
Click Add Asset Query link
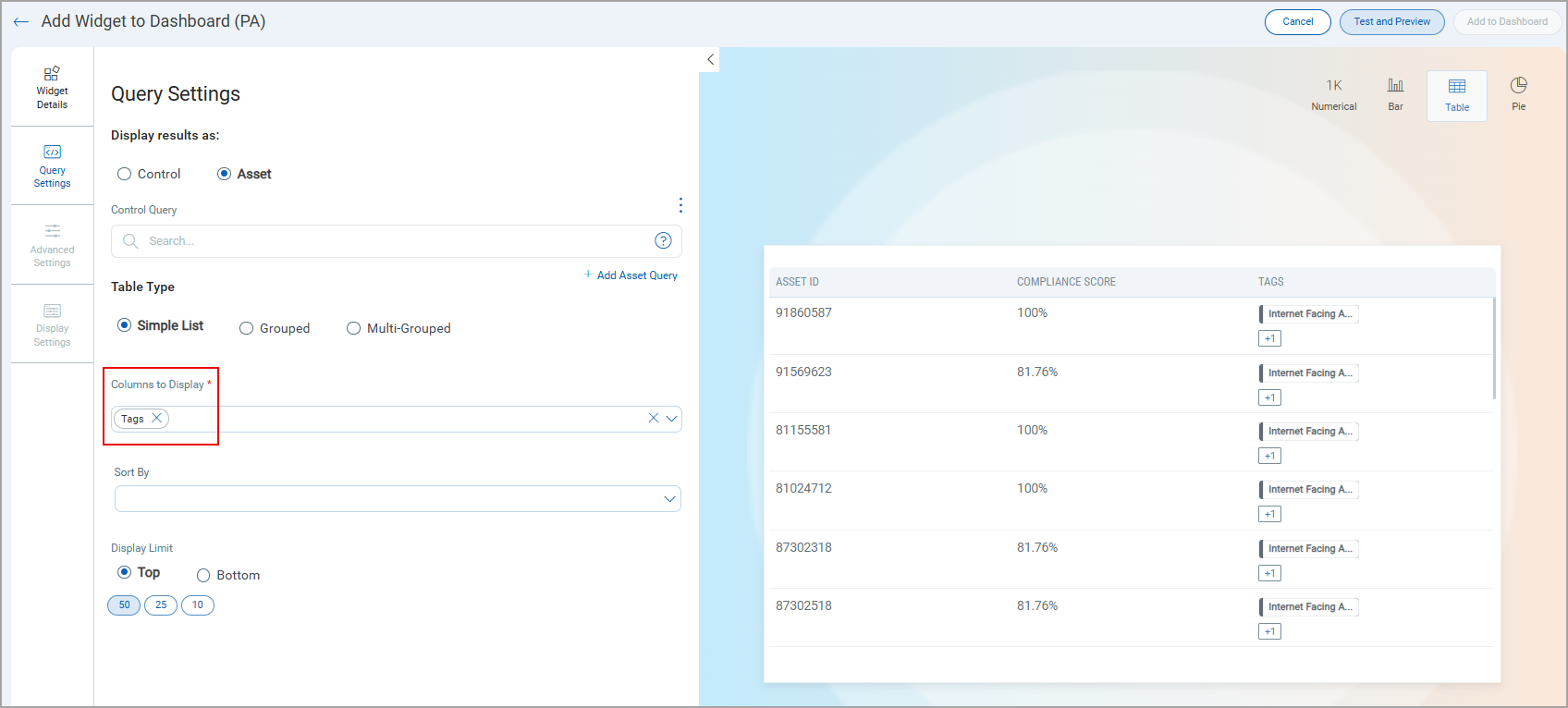631,275
